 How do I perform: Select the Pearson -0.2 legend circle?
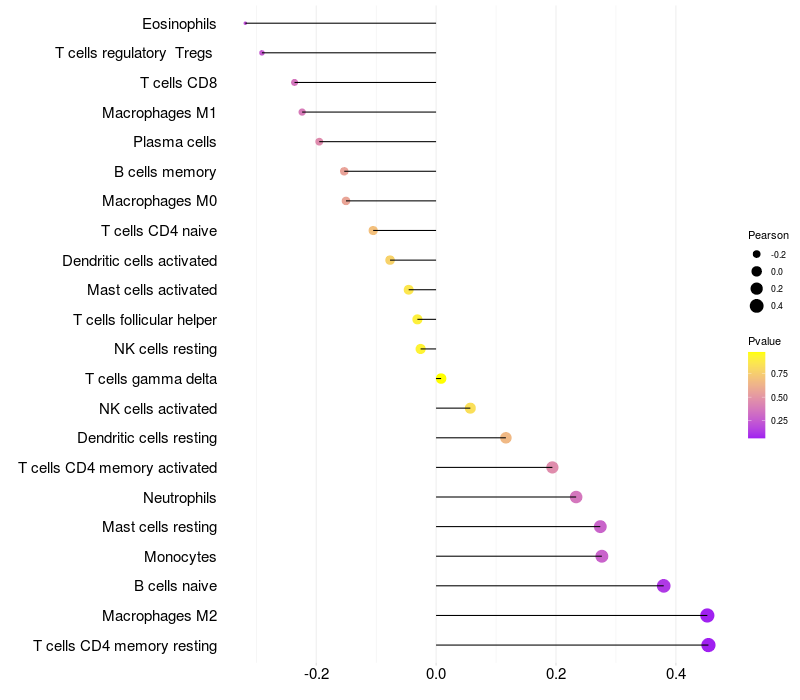pos(757,254)
